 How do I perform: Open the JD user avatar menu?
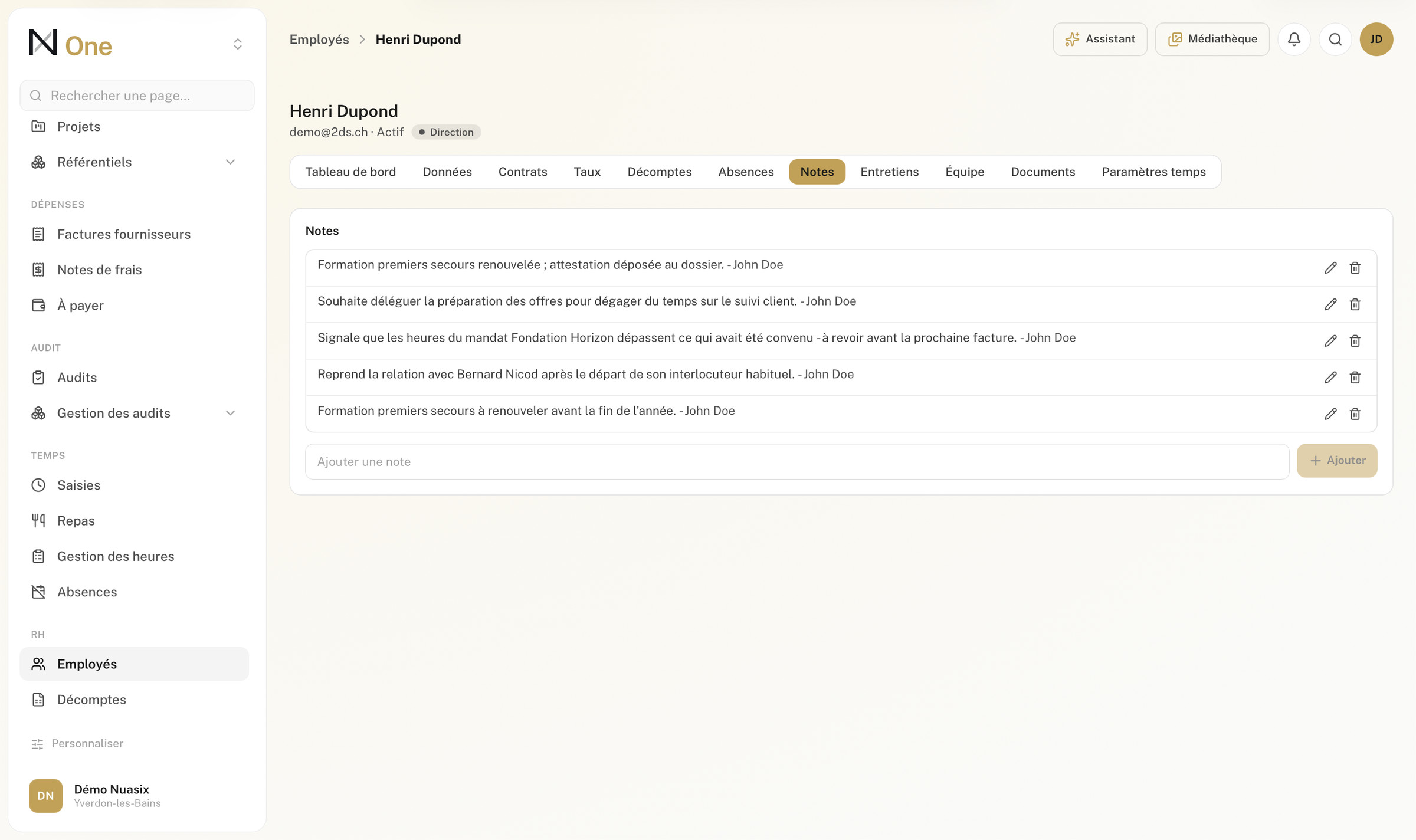pyautogui.click(x=1376, y=40)
